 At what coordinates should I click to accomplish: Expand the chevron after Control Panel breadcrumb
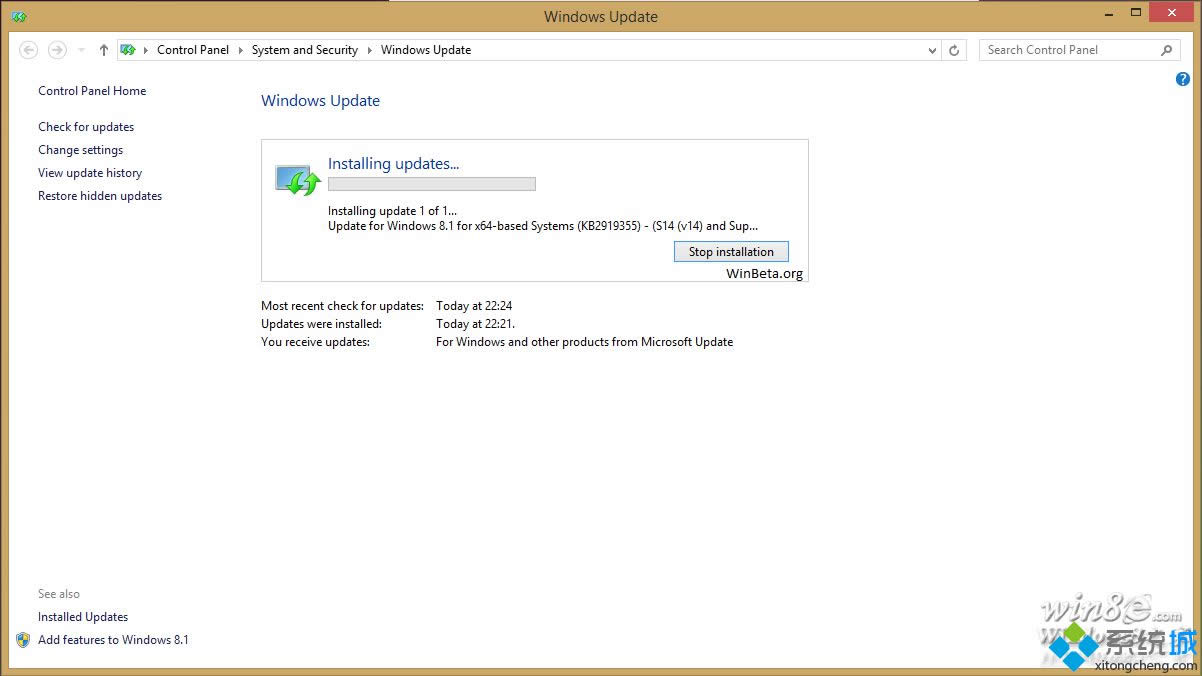coord(241,50)
